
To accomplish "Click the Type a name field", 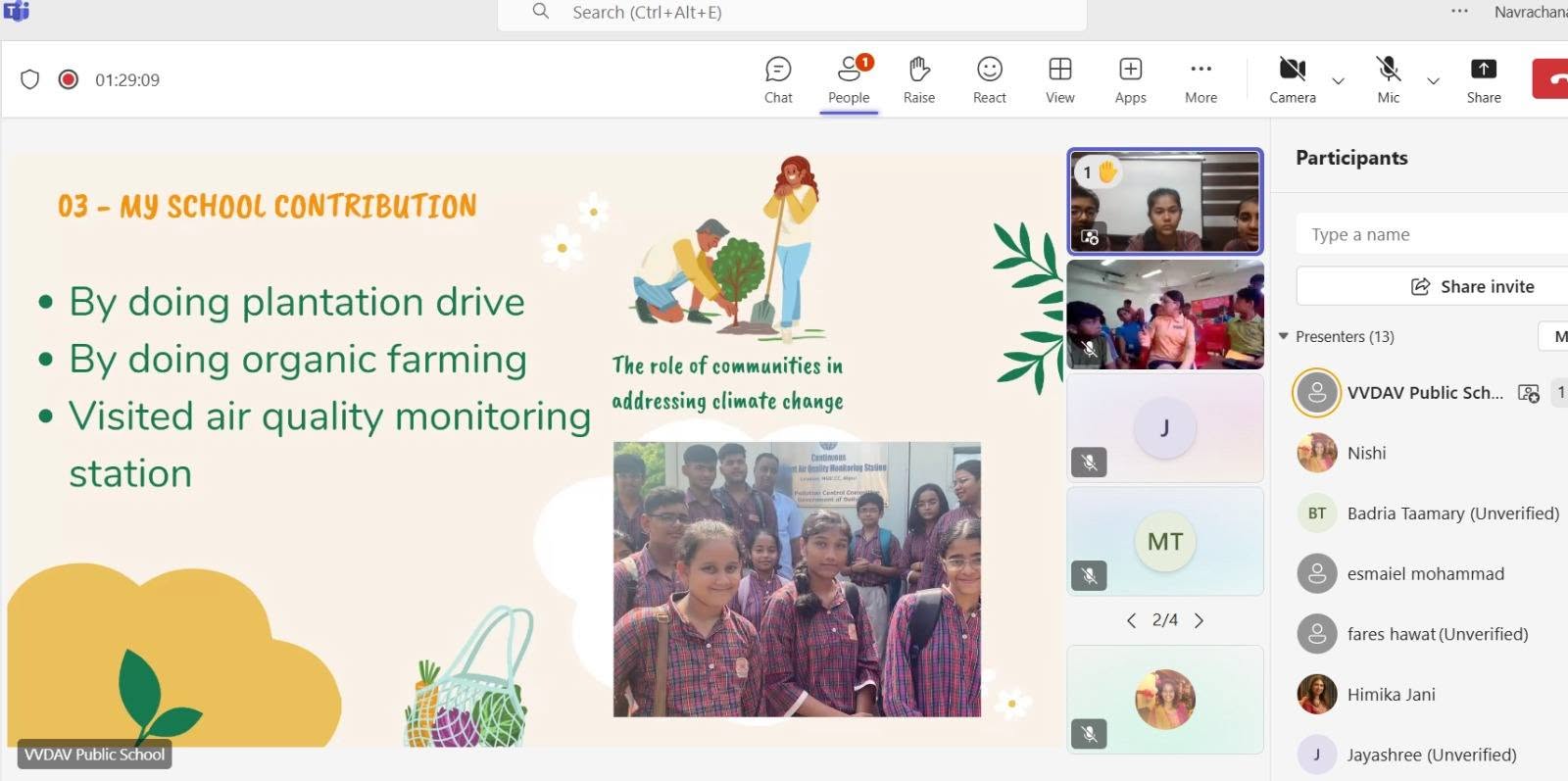I will [1432, 234].
